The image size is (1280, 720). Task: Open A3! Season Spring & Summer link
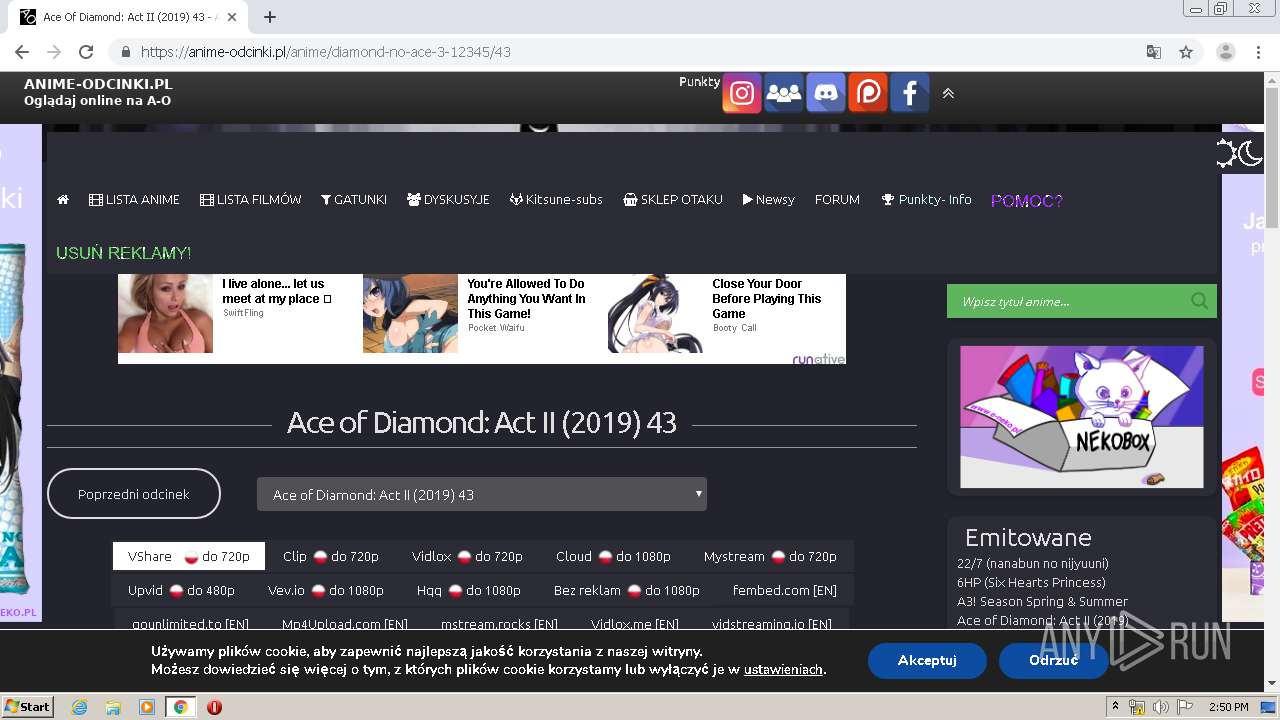coord(1042,601)
